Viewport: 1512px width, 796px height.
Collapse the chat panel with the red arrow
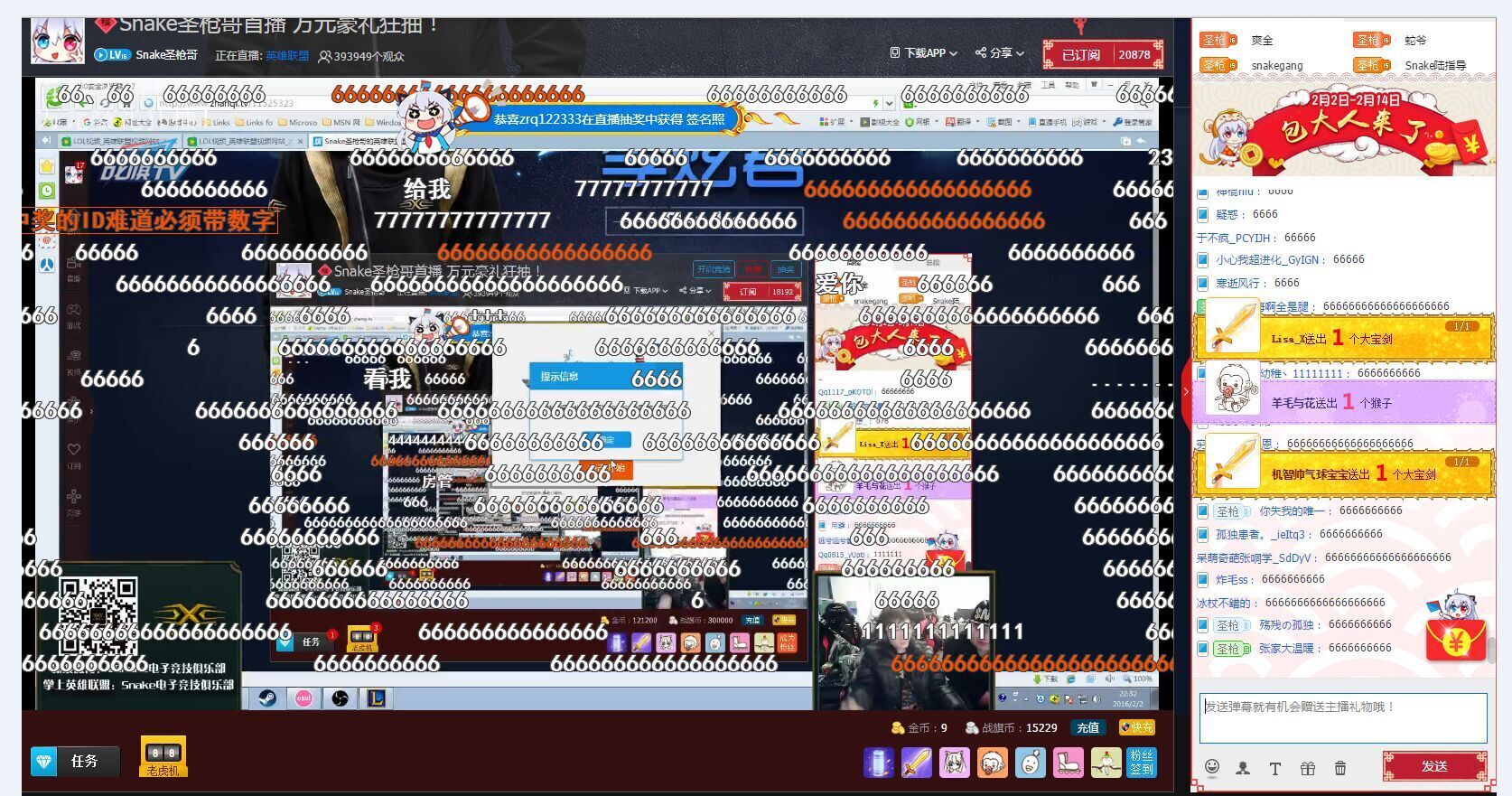(x=1186, y=391)
